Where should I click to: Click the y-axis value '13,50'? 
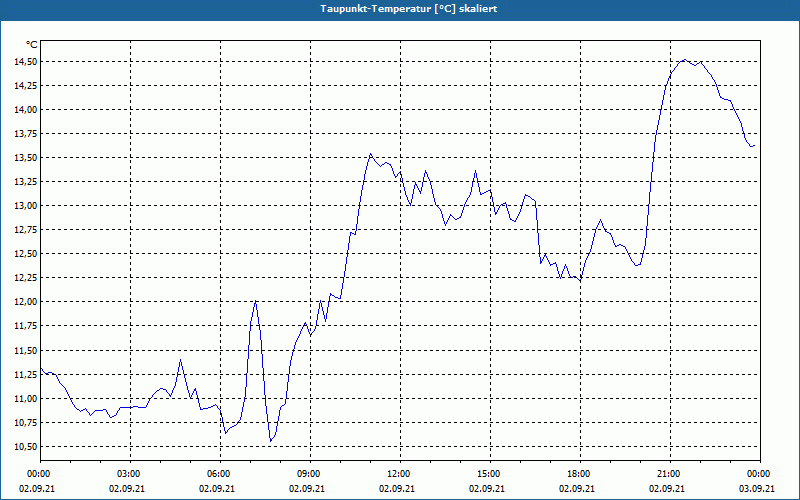coord(28,158)
